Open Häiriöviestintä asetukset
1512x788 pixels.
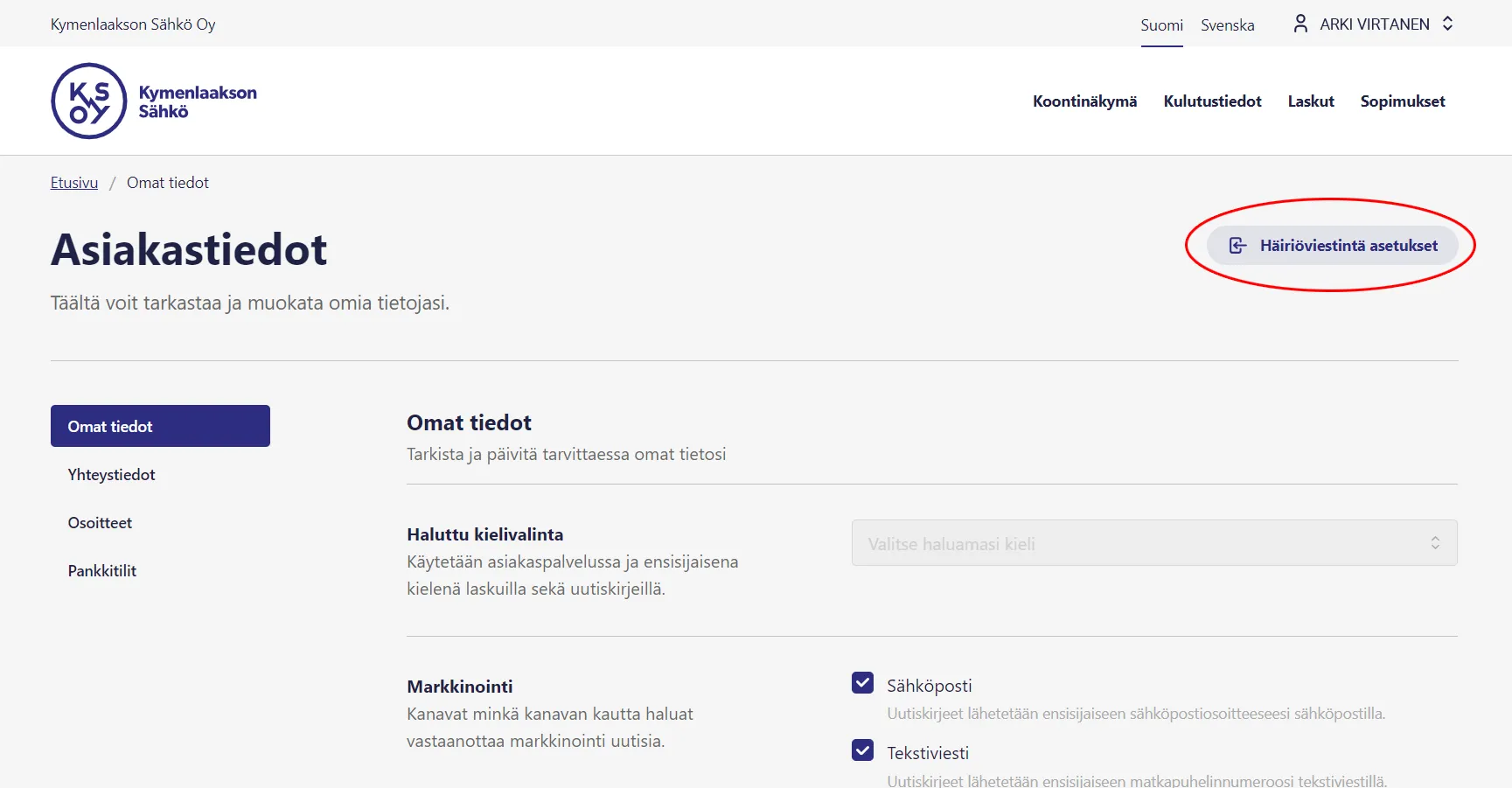tap(1348, 246)
